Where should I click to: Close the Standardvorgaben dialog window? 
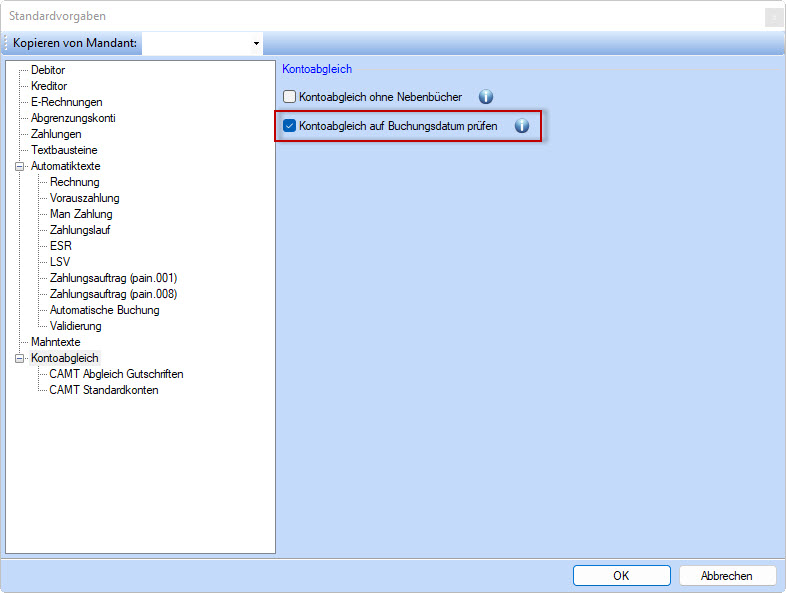773,17
